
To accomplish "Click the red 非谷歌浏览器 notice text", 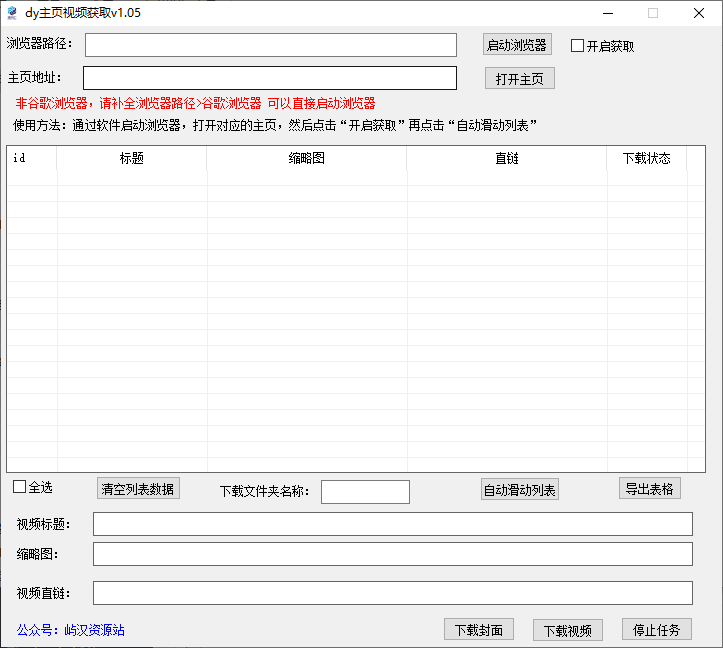I will click(195, 103).
